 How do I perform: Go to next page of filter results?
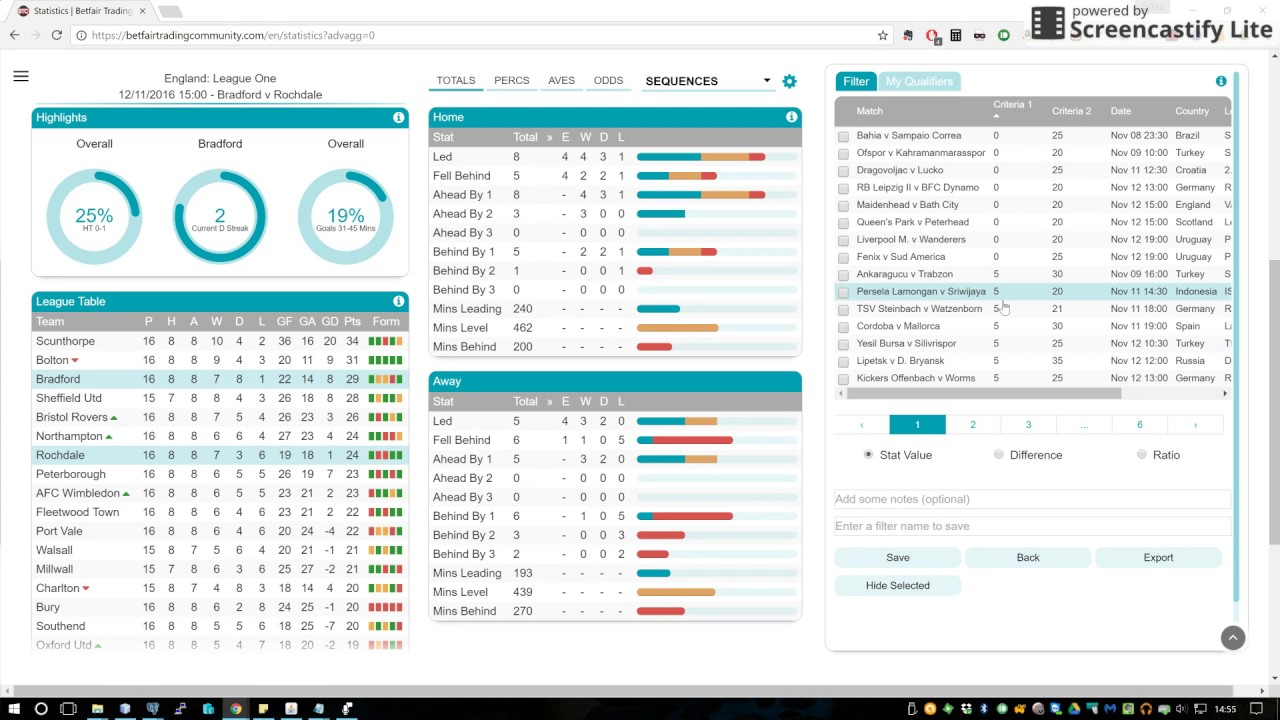click(x=1194, y=425)
